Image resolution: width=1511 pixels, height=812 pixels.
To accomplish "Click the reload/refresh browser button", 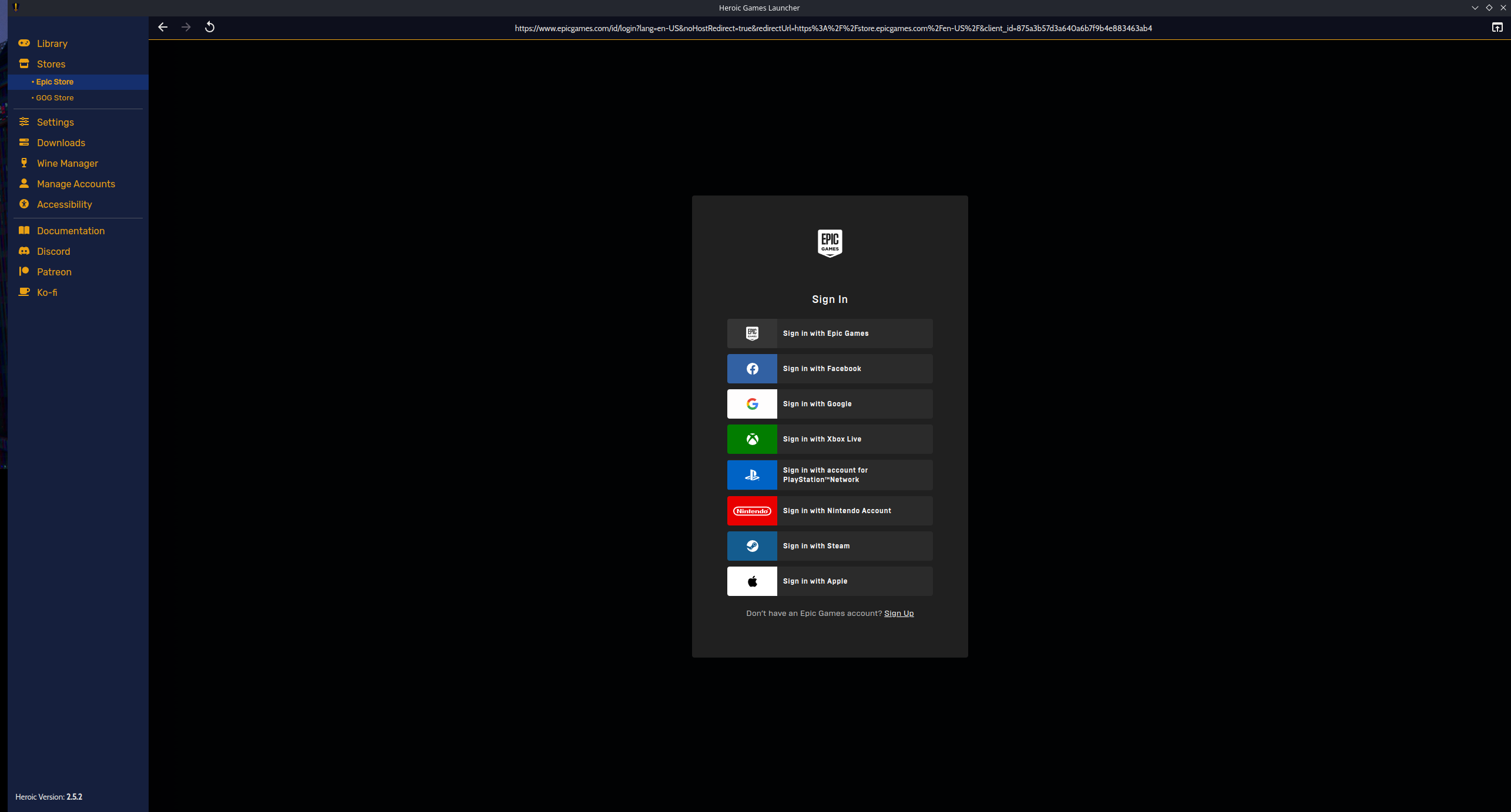I will [210, 27].
